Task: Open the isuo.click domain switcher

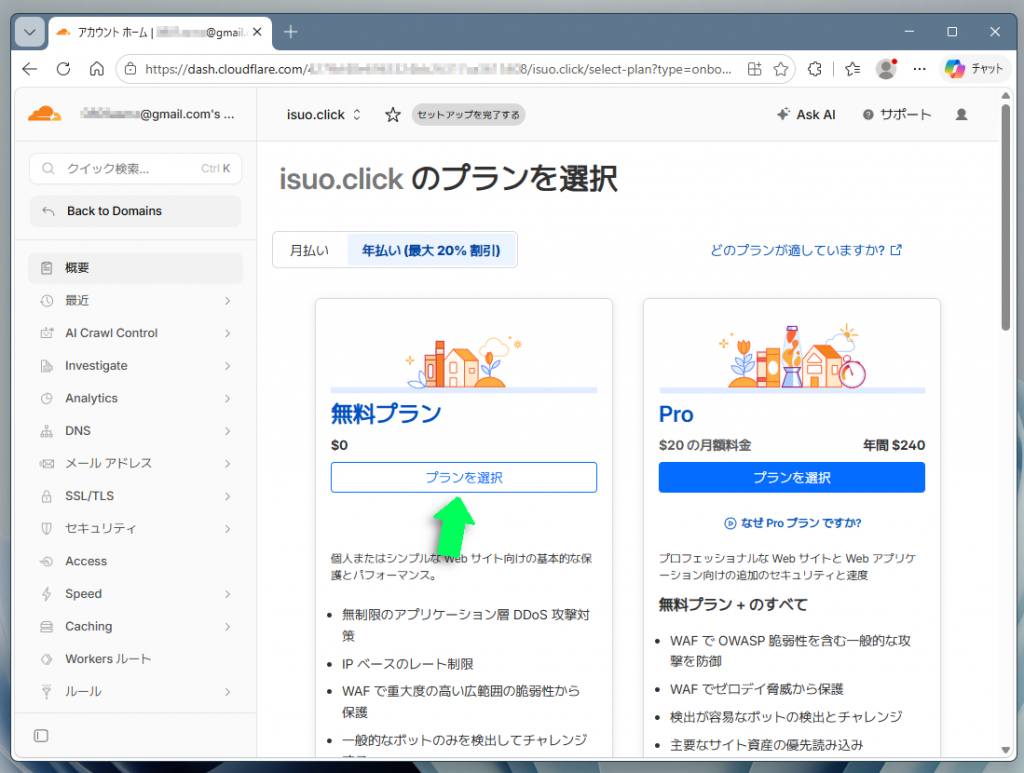Action: [324, 115]
